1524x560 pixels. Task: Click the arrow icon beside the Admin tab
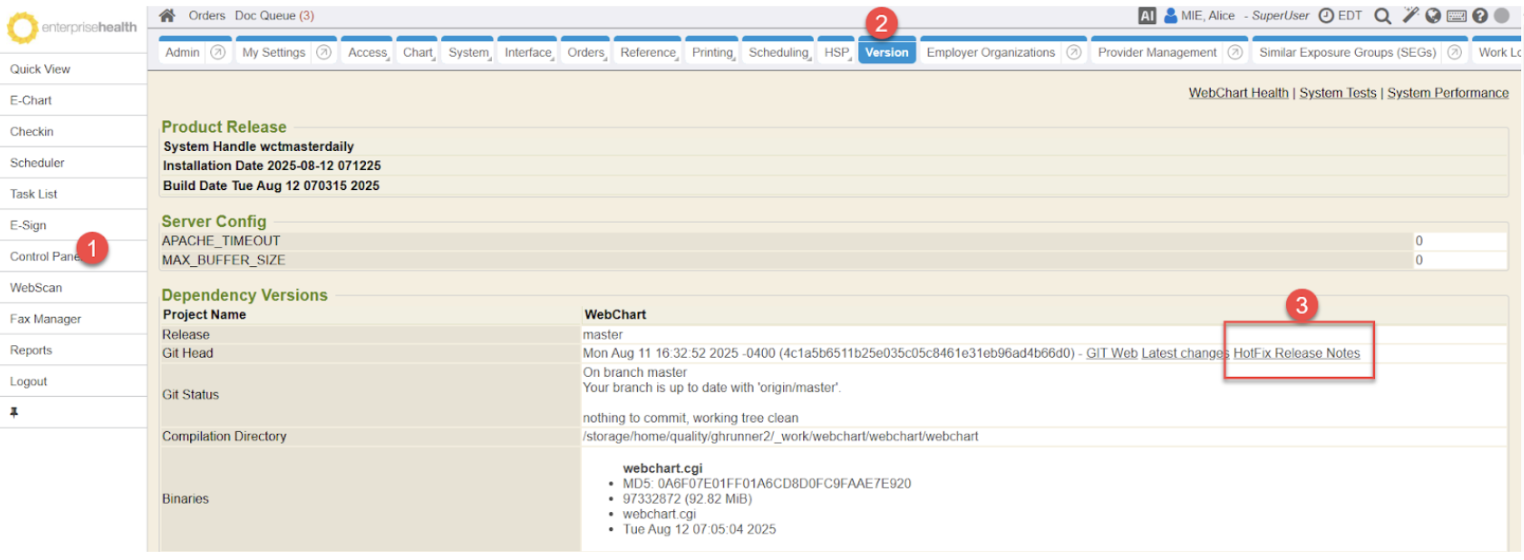tap(217, 53)
